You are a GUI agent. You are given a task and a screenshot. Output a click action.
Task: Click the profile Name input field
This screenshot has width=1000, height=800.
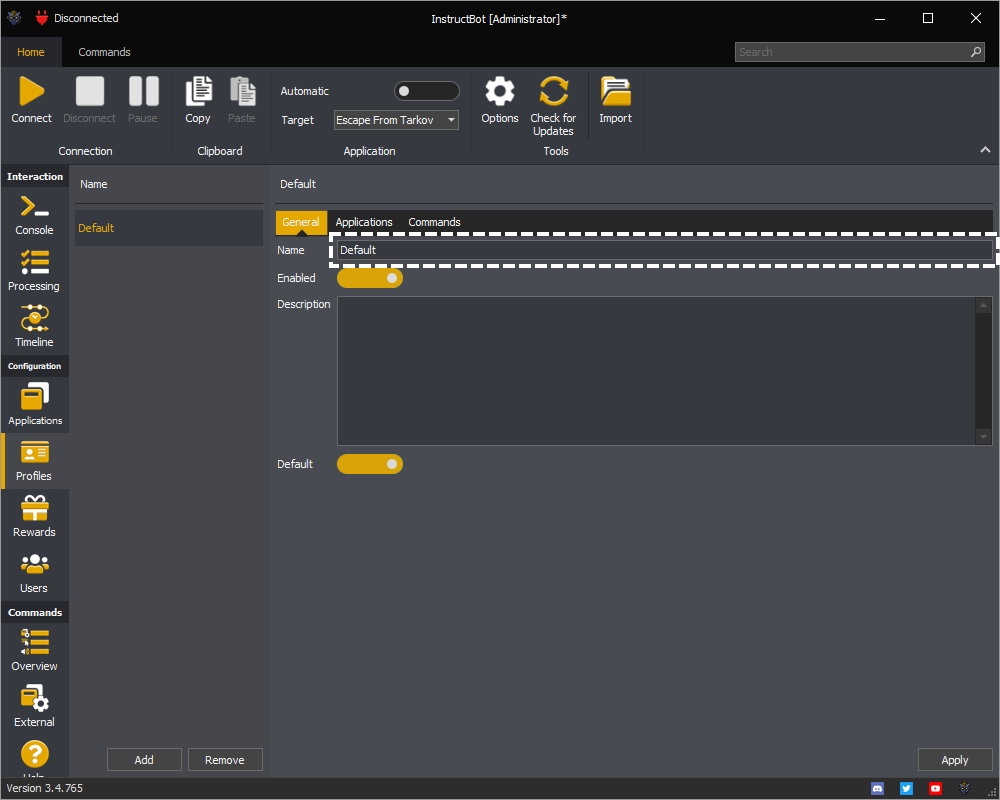coord(665,250)
